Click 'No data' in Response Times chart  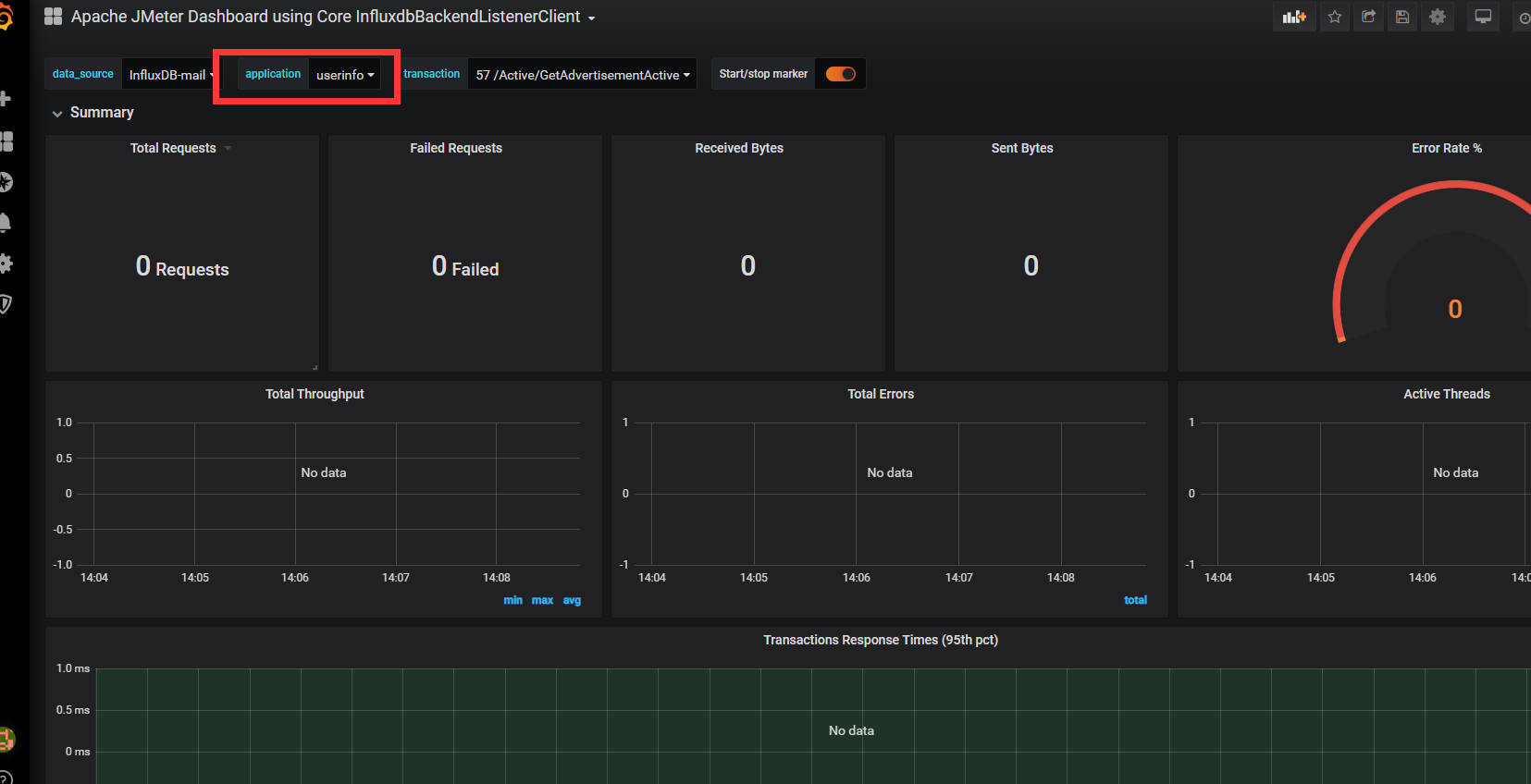851,730
